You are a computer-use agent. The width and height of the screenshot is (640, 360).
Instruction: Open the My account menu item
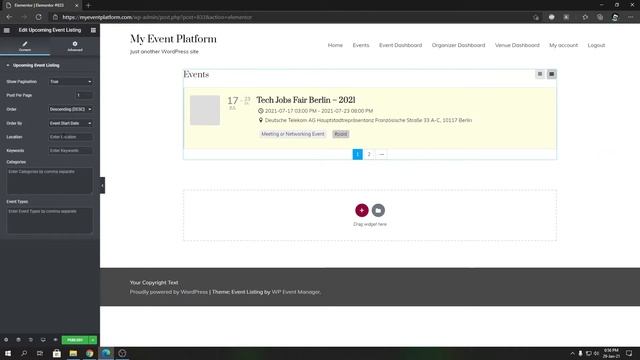[x=563, y=45]
